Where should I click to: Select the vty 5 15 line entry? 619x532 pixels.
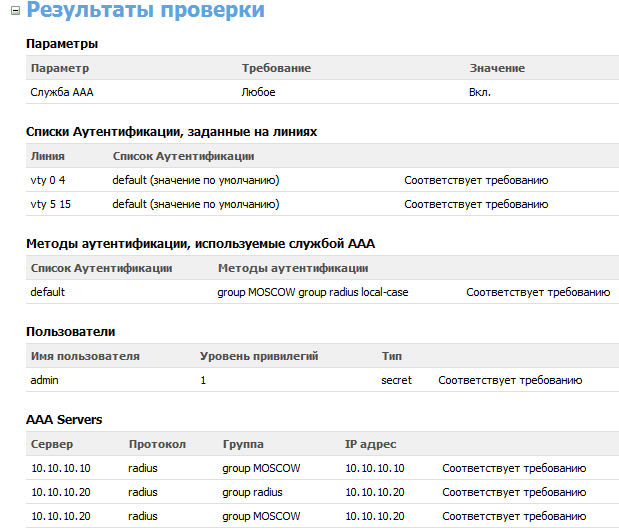click(51, 204)
